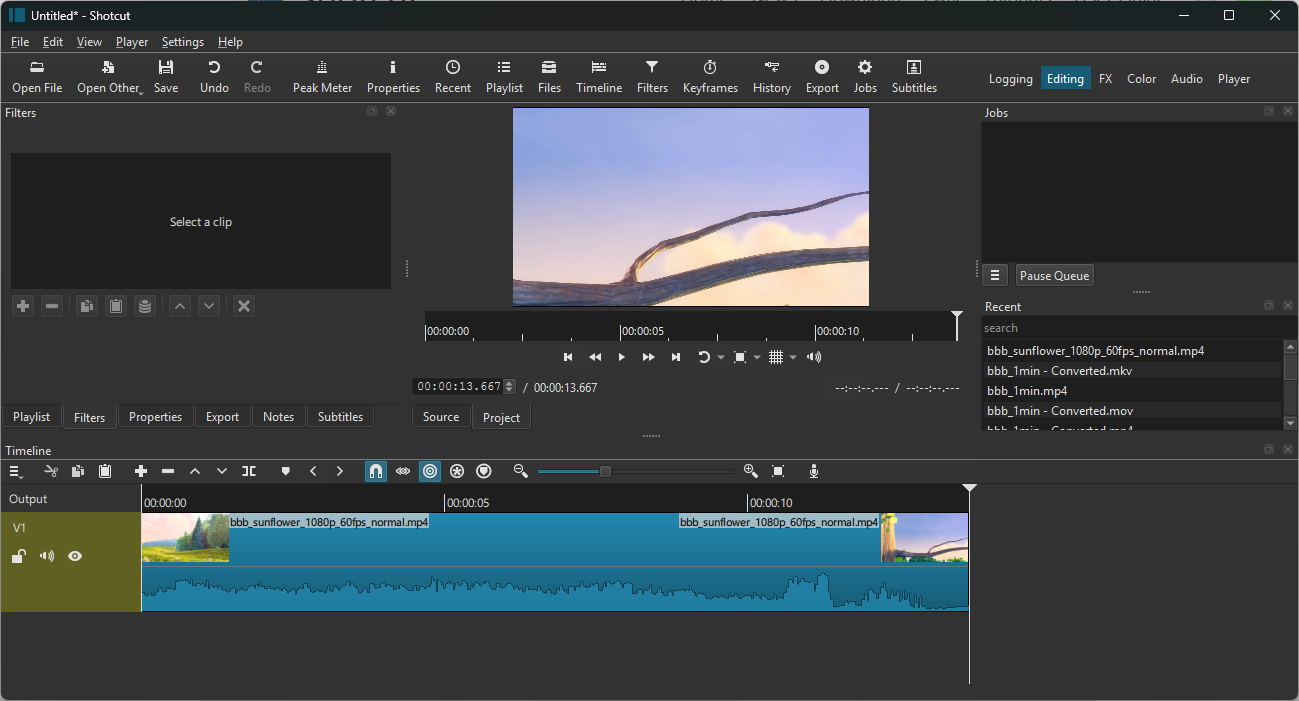Split clip at playhead in timeline

click(249, 471)
